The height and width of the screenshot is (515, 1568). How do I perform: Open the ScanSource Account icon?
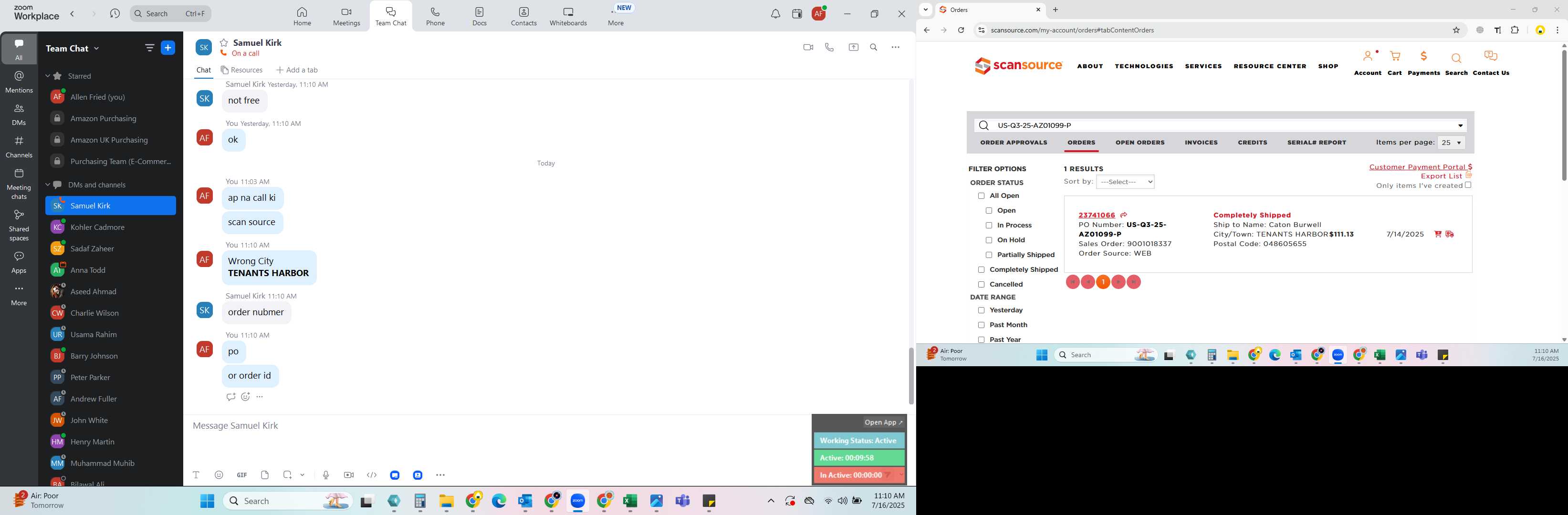pyautogui.click(x=1368, y=63)
